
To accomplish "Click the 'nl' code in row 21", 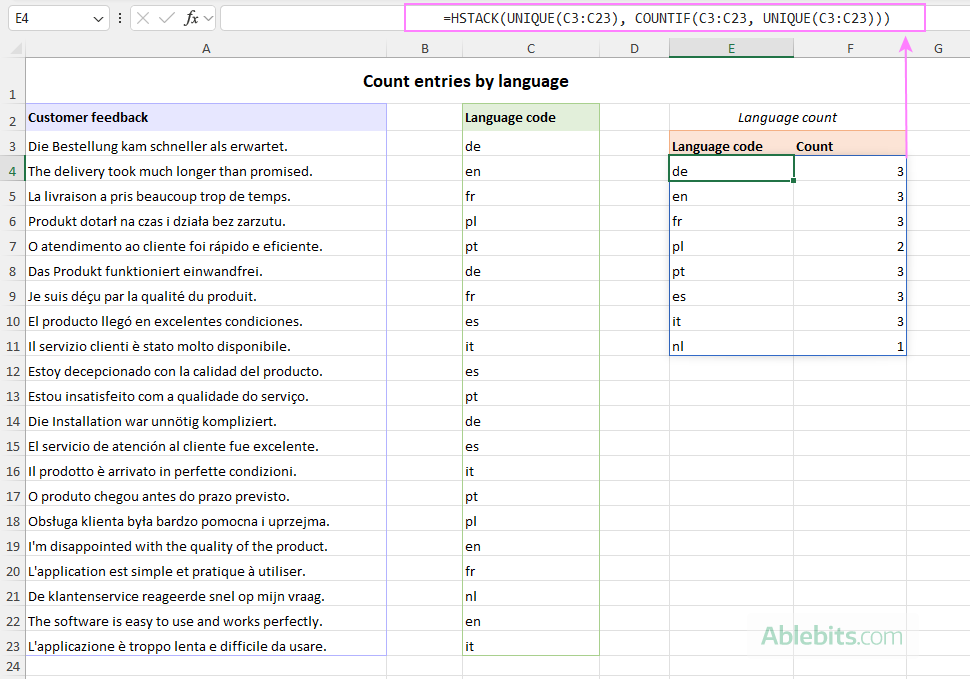I will pos(471,597).
